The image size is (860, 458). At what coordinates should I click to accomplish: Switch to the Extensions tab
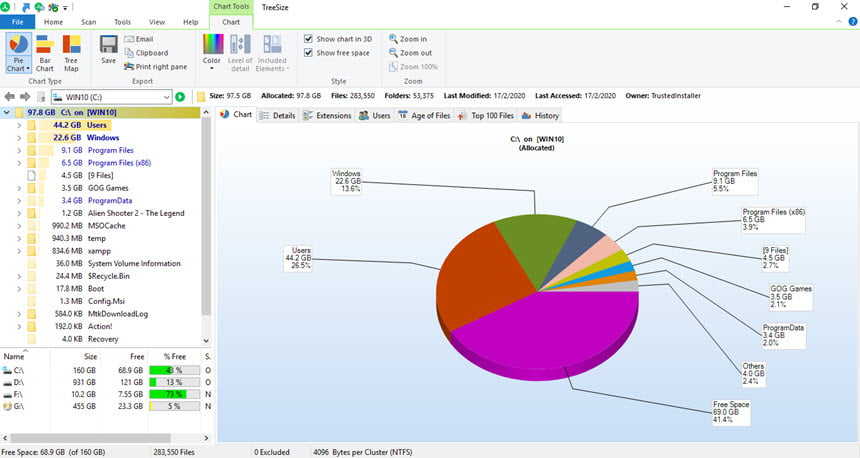pyautogui.click(x=327, y=115)
